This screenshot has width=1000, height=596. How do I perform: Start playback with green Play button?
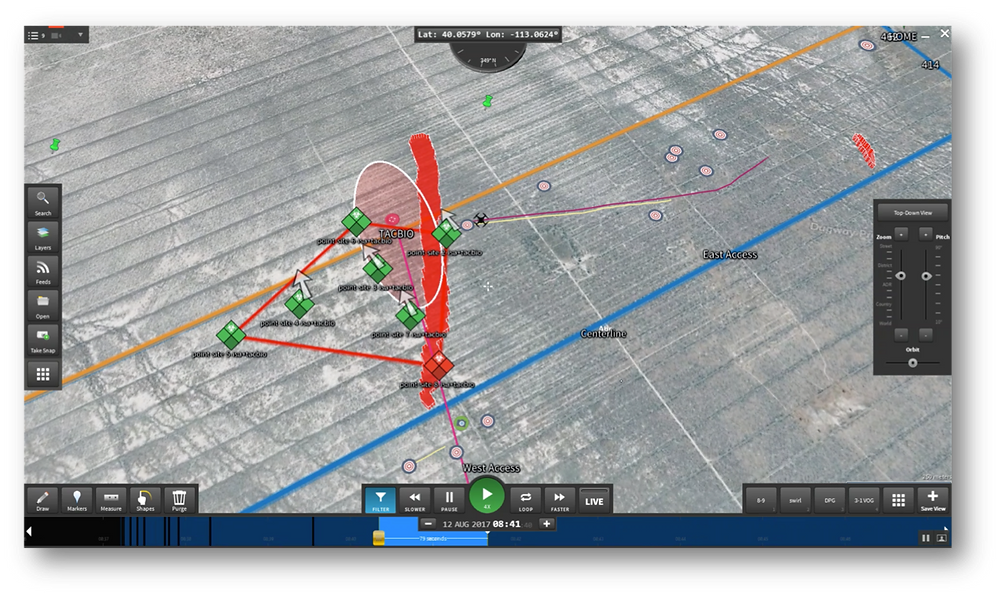pos(487,495)
